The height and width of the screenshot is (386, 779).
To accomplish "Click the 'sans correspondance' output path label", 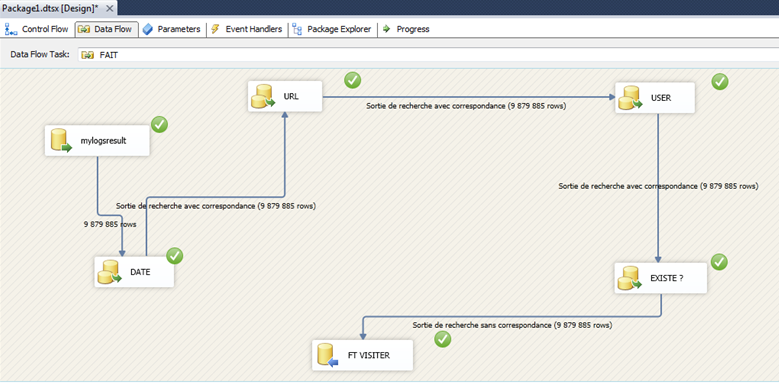I will click(512, 325).
